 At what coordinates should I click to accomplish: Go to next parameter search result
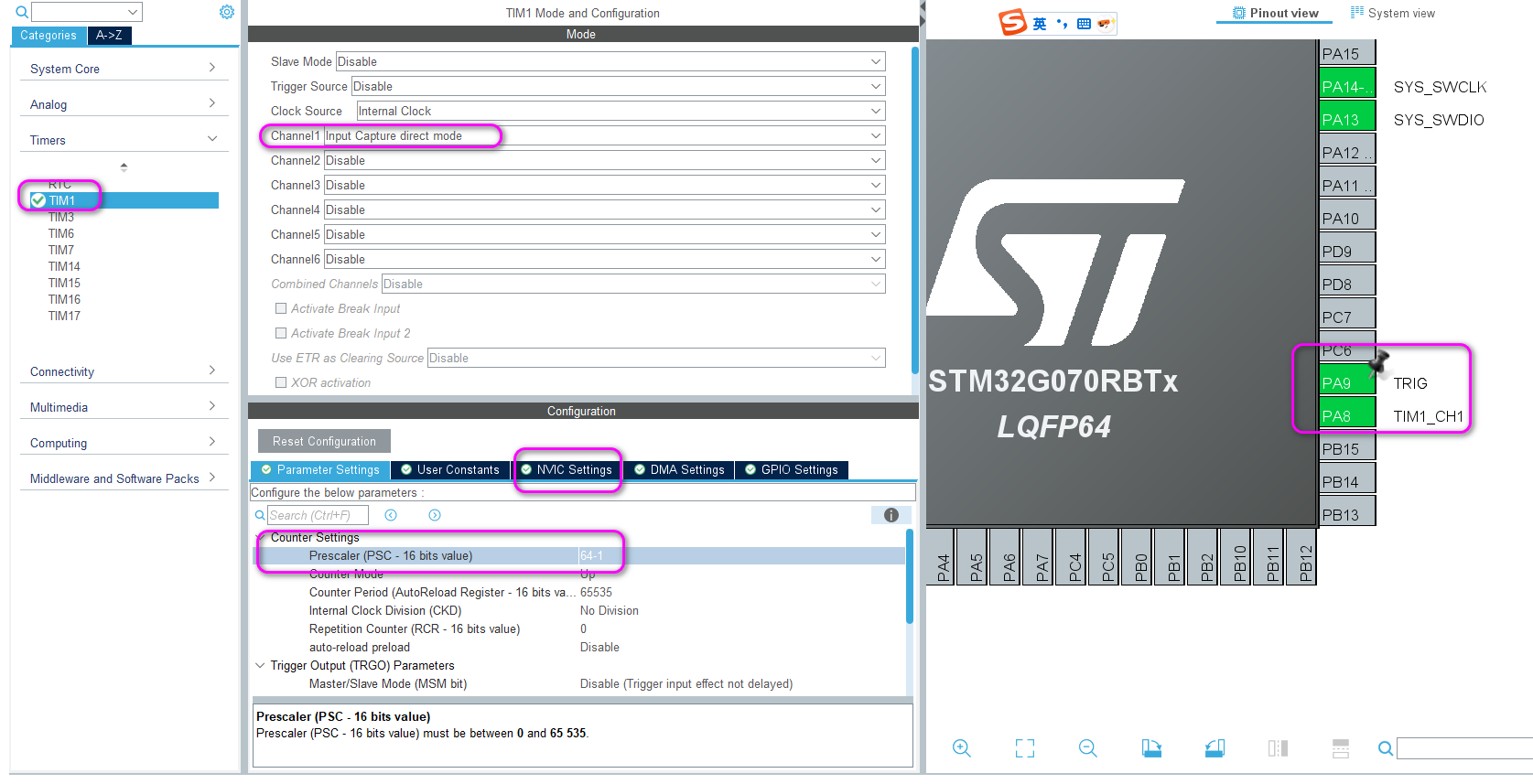[435, 515]
